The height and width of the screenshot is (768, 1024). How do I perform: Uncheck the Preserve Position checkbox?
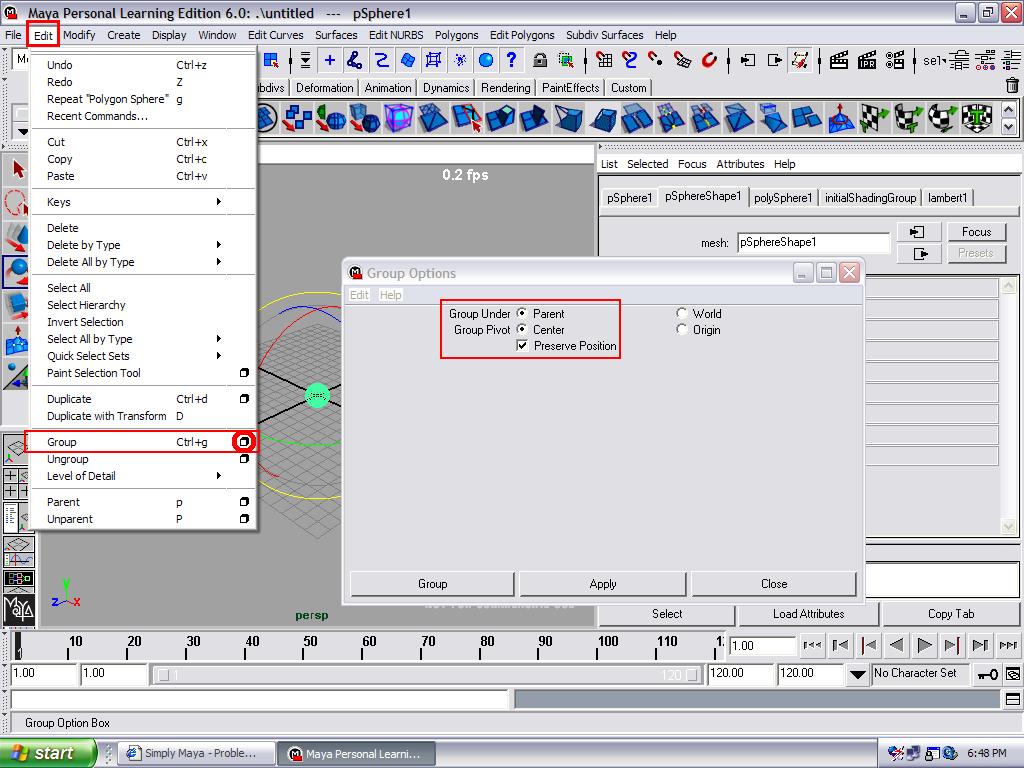tap(522, 346)
